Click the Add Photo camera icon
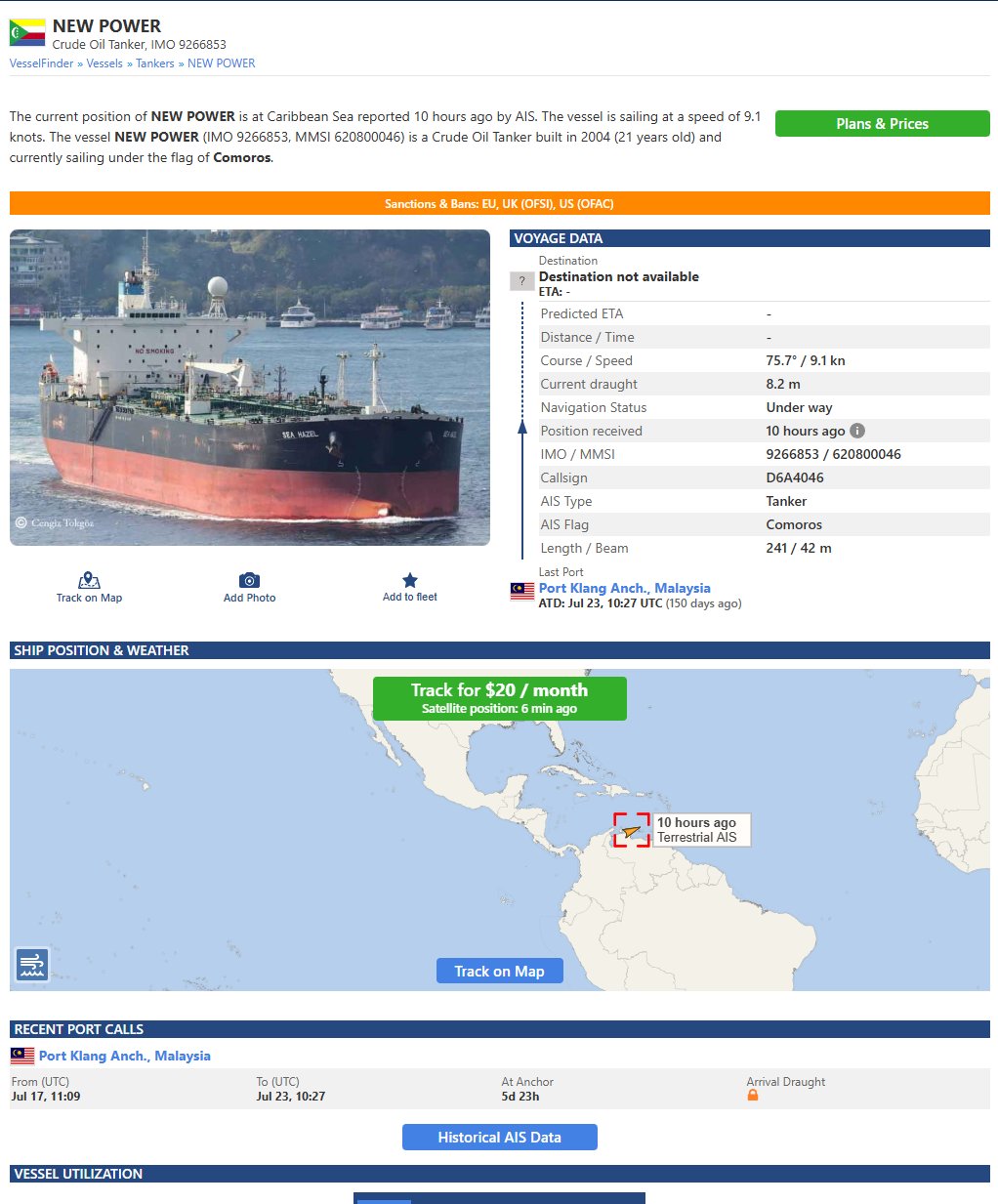This screenshot has height=1204, width=998. coord(249,580)
